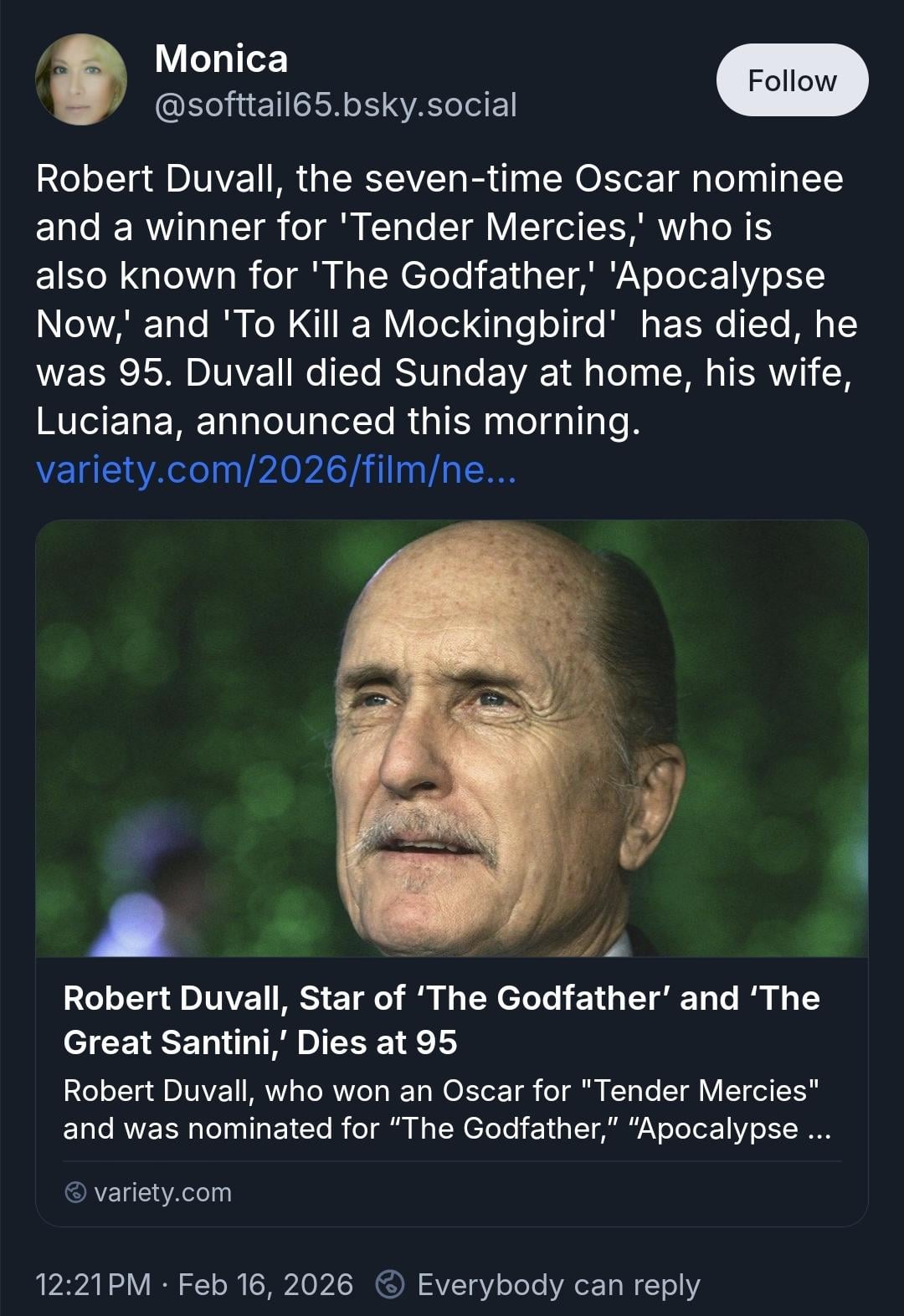Click the handle @softtail65.bsky.social
This screenshot has width=904, height=1316.
point(336,105)
